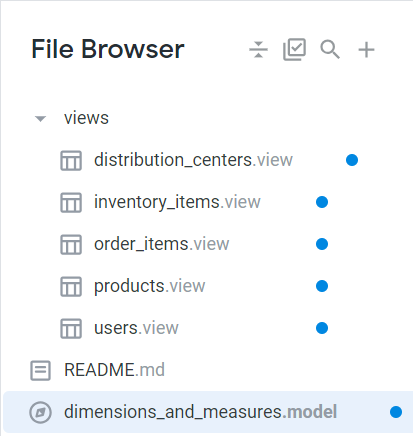Collapse all folders in File Browser
413x436 pixels.
coord(258,49)
